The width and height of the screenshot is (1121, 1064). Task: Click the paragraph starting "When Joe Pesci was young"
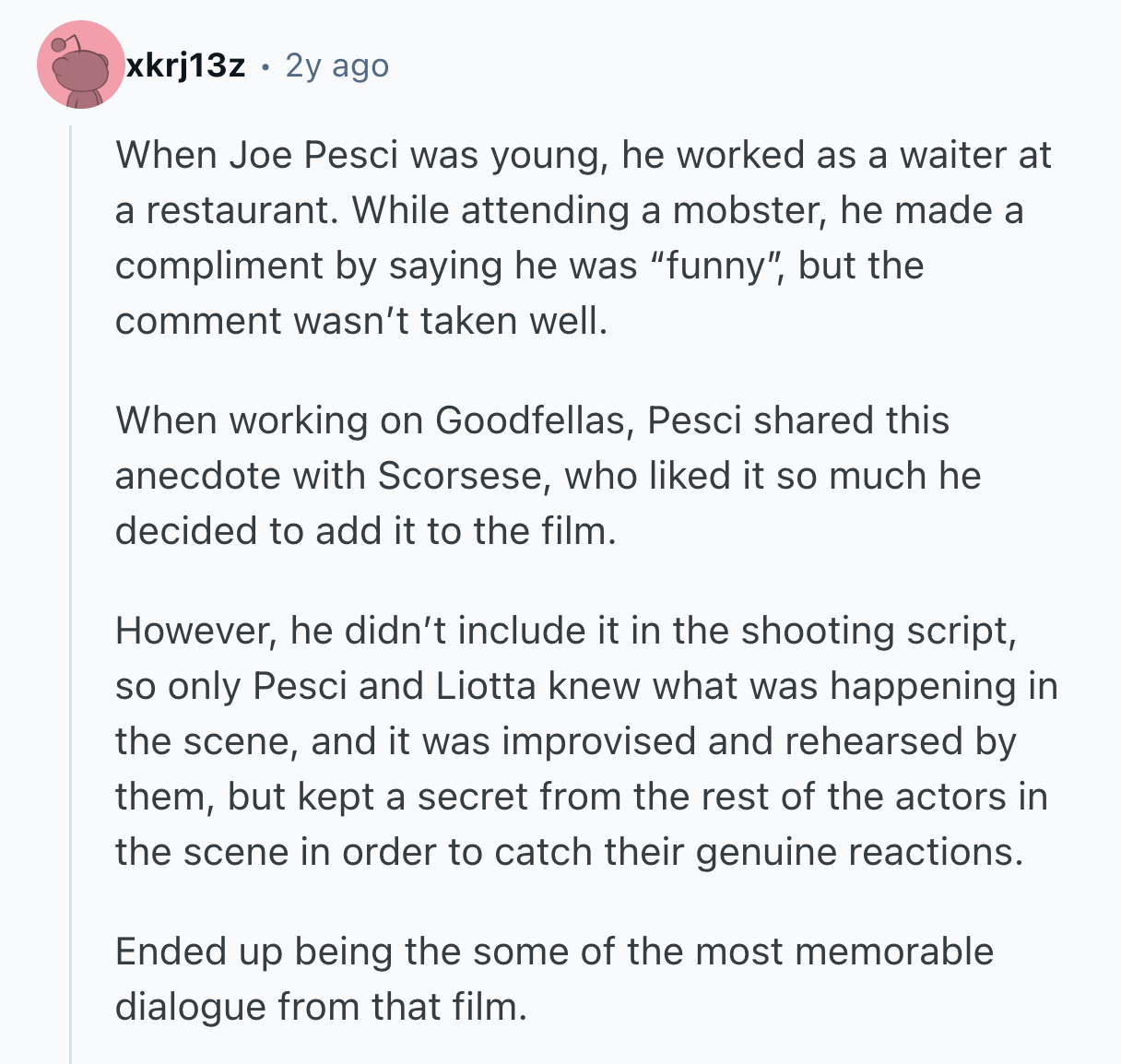(x=583, y=237)
